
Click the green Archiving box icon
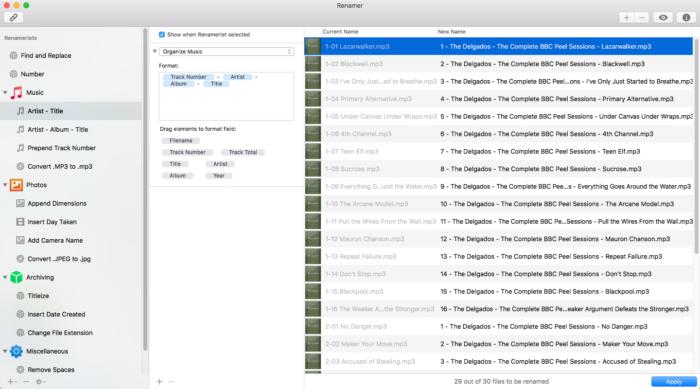coord(17,277)
